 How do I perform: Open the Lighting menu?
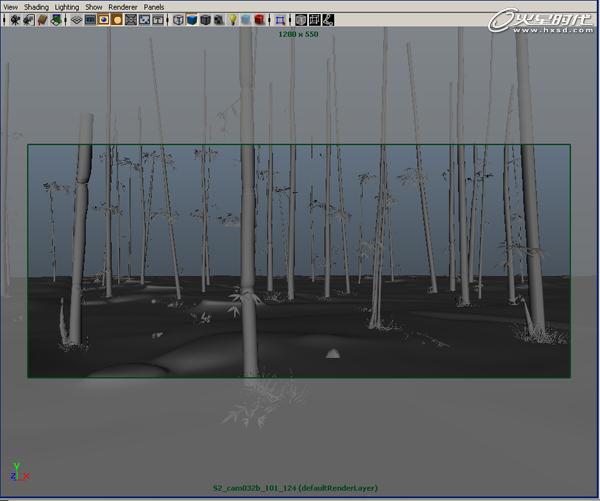pos(66,7)
